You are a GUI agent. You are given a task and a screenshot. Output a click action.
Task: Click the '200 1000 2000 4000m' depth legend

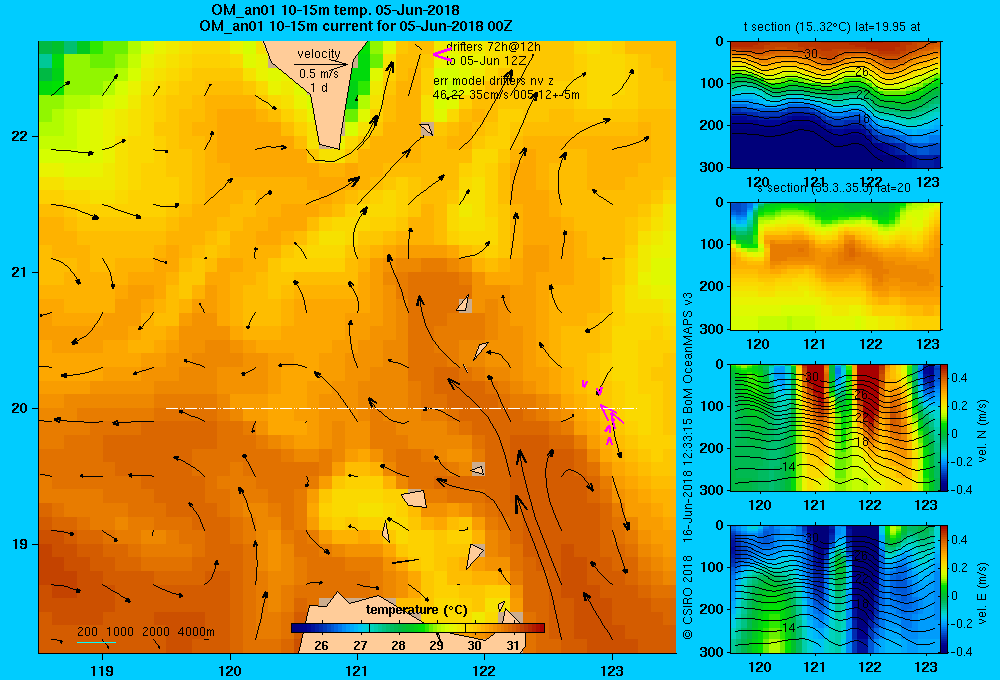(x=146, y=632)
